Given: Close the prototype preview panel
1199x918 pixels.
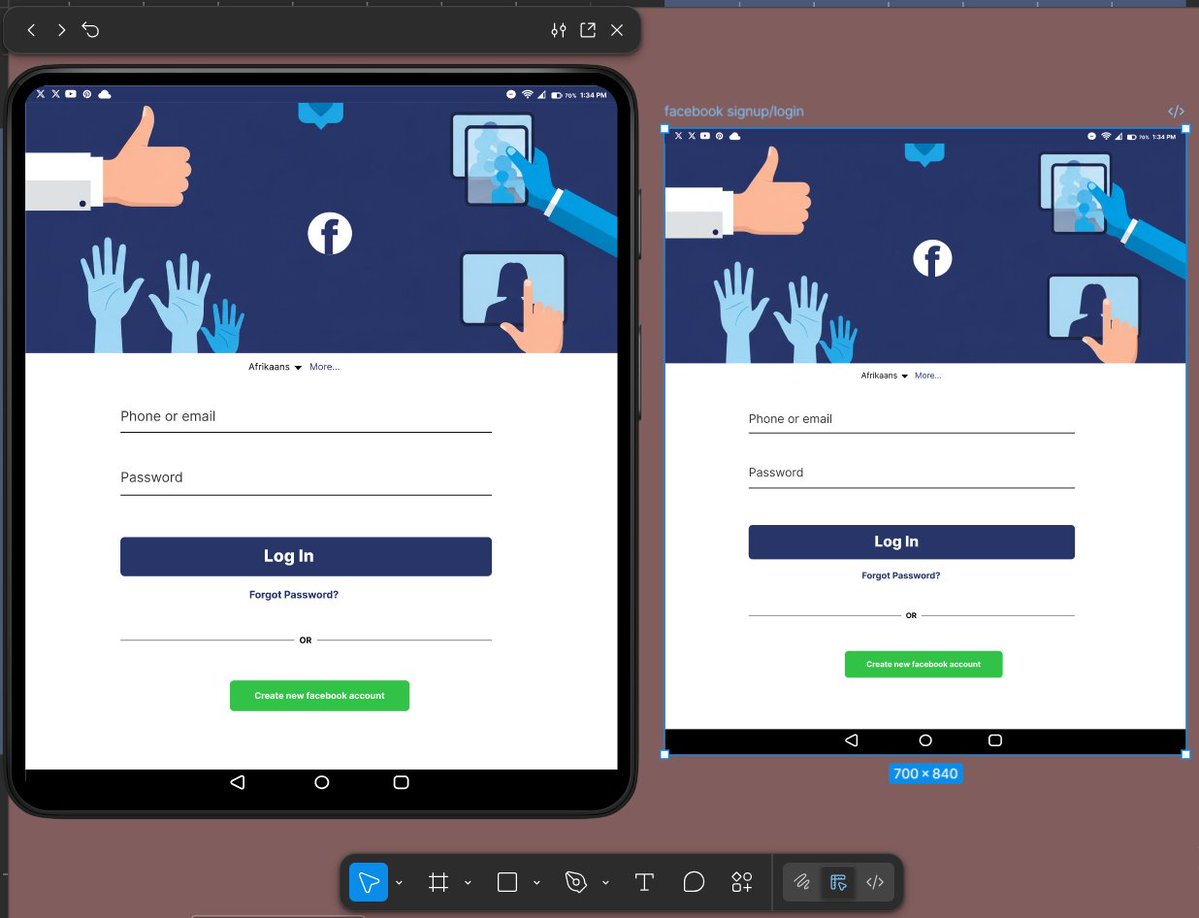Looking at the screenshot, I should (x=617, y=30).
